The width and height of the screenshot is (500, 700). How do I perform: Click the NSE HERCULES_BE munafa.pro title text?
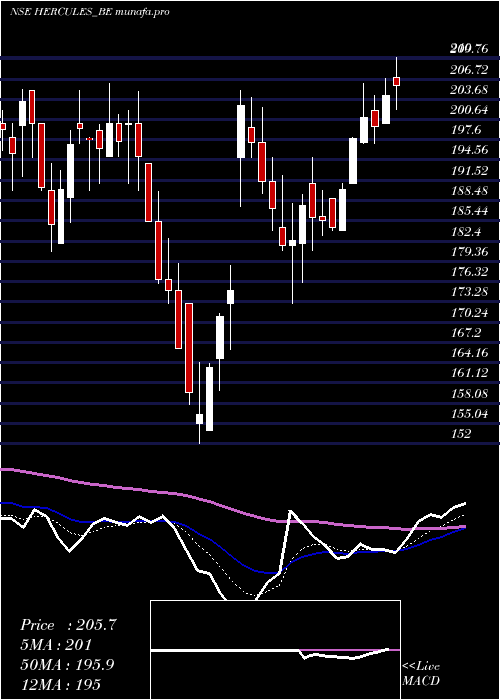click(x=89, y=12)
